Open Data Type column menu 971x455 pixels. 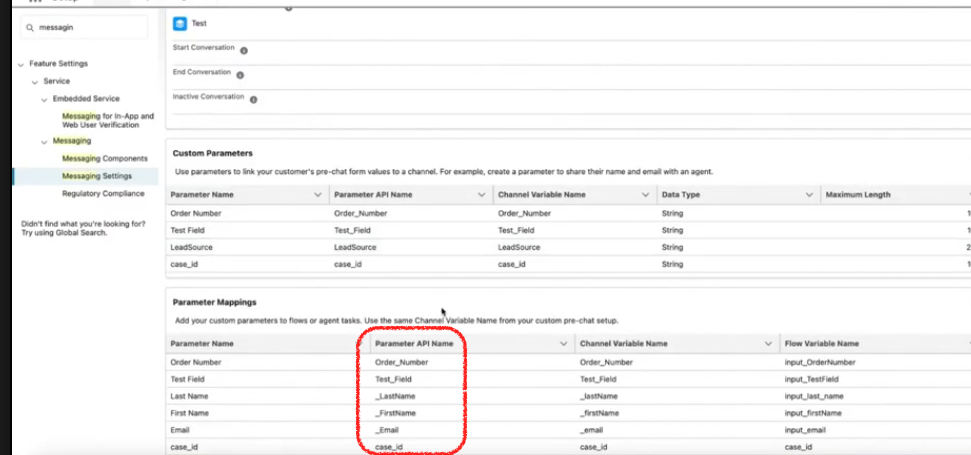(809, 195)
